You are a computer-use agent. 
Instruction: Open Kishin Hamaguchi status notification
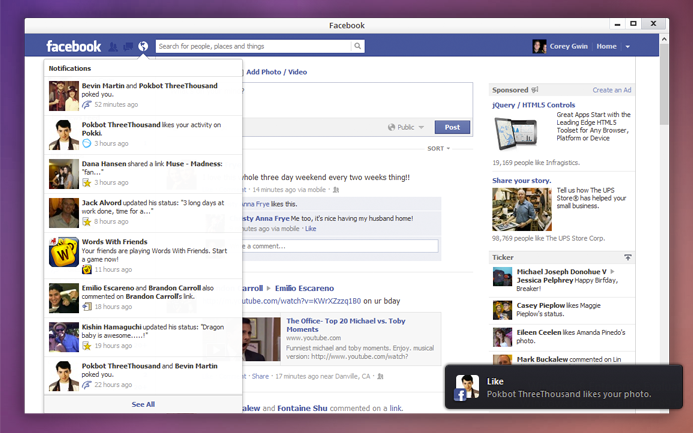click(x=143, y=337)
